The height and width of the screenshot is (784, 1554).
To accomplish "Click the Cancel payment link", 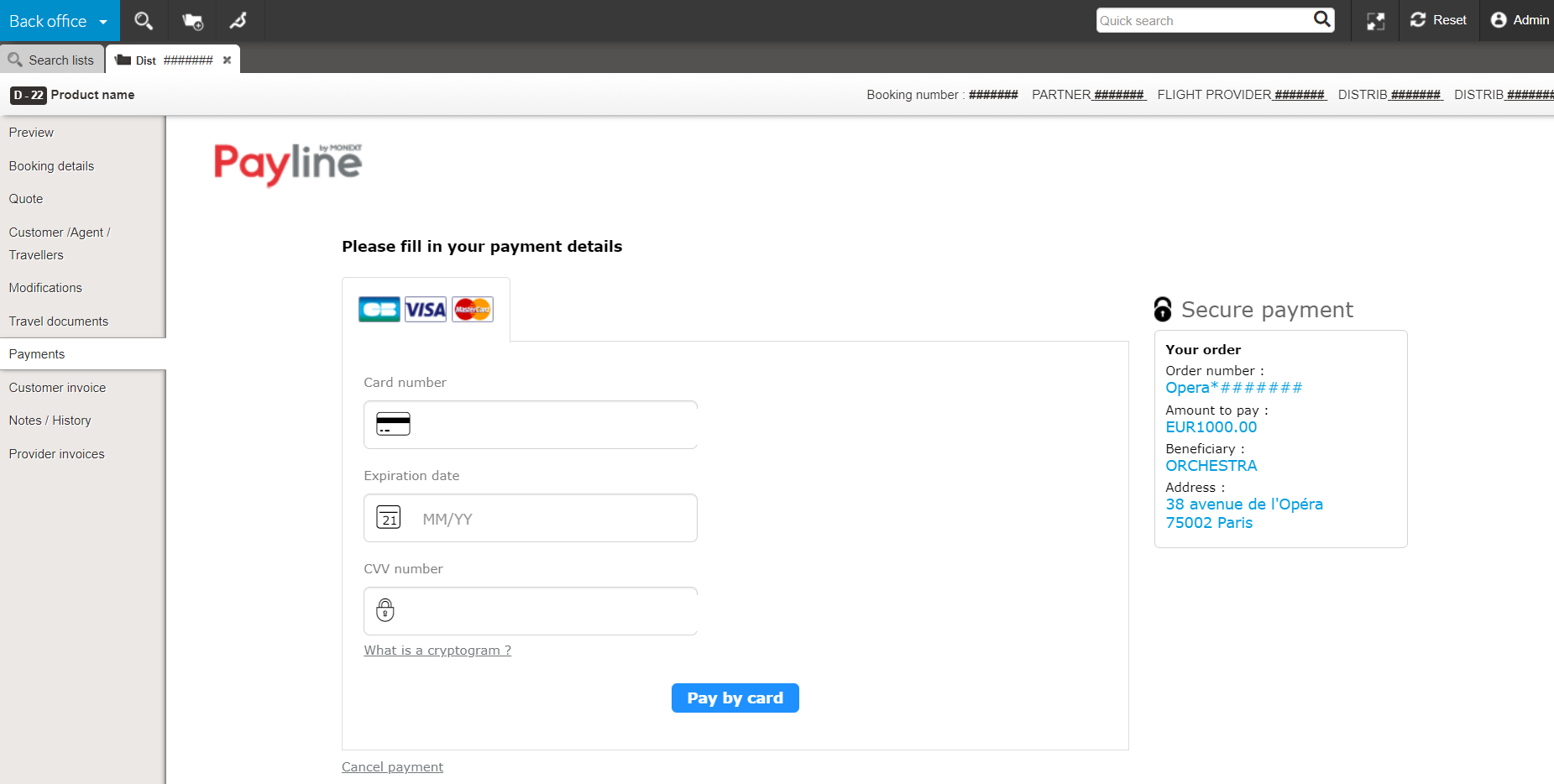I will [x=392, y=767].
